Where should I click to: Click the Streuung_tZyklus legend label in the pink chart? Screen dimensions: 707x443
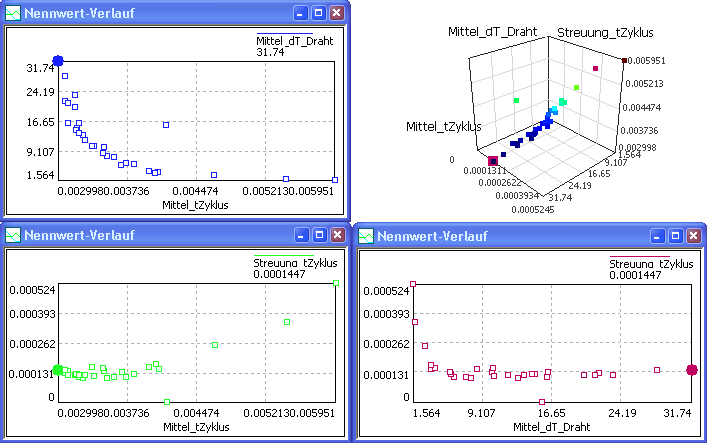651,264
